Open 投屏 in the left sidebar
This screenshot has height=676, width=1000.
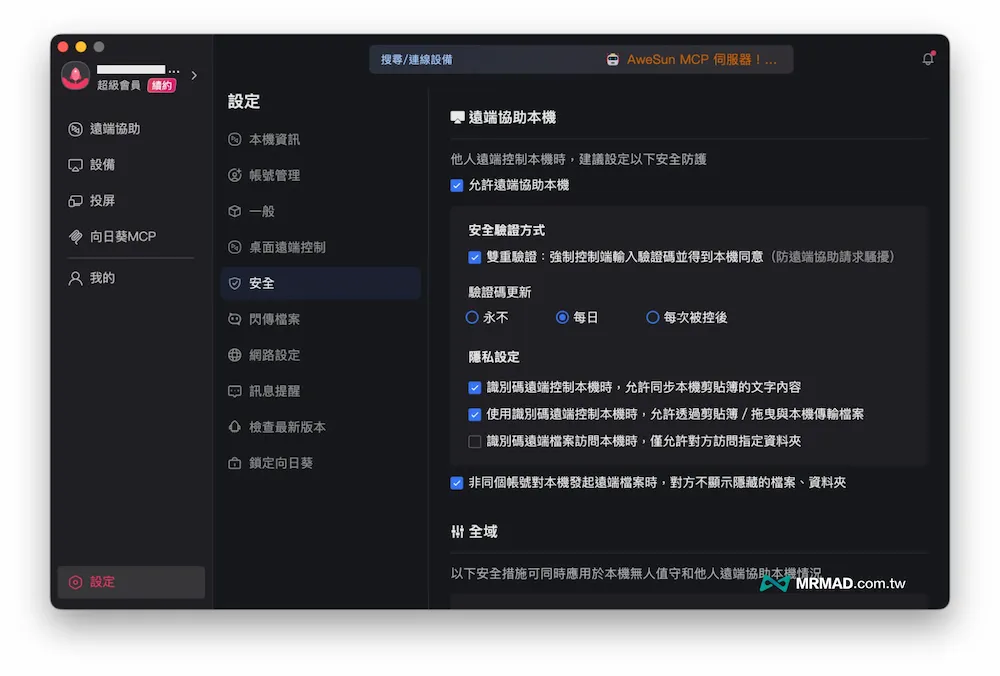click(x=130, y=201)
